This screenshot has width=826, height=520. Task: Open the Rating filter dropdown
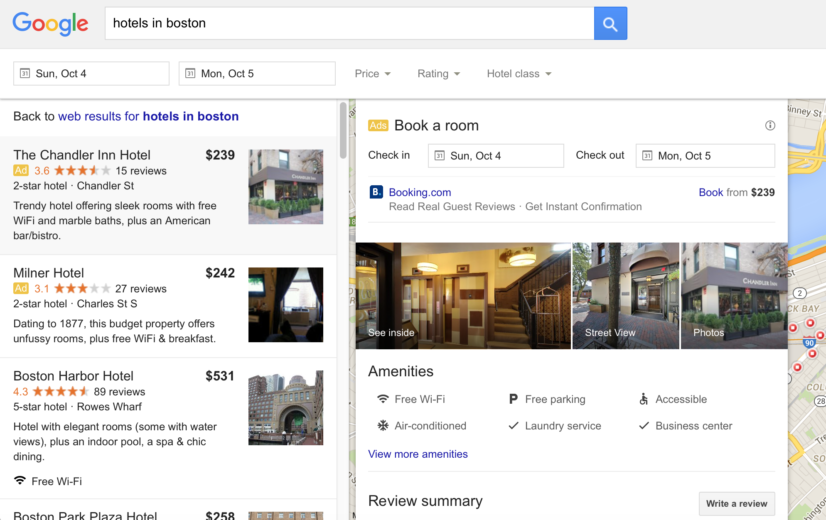[438, 73]
